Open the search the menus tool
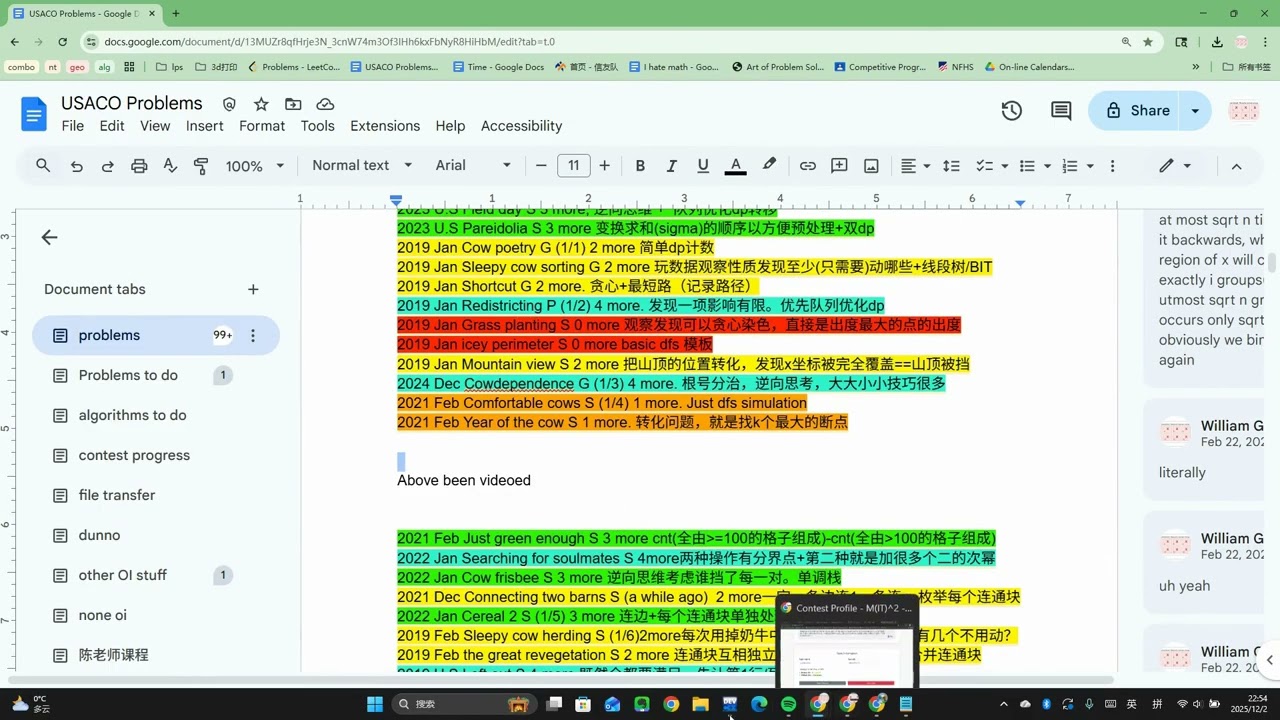The height and width of the screenshot is (720, 1280). (43, 166)
